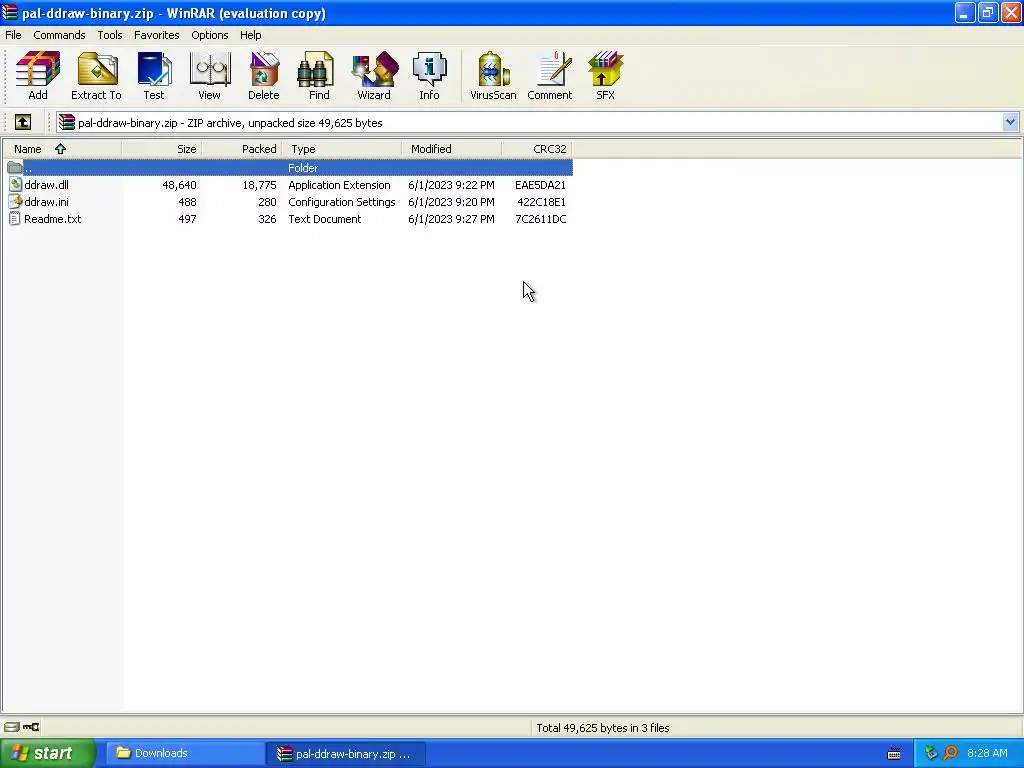The height and width of the screenshot is (768, 1024).
Task: Click the drive icon in status bar
Action: [x=12, y=727]
